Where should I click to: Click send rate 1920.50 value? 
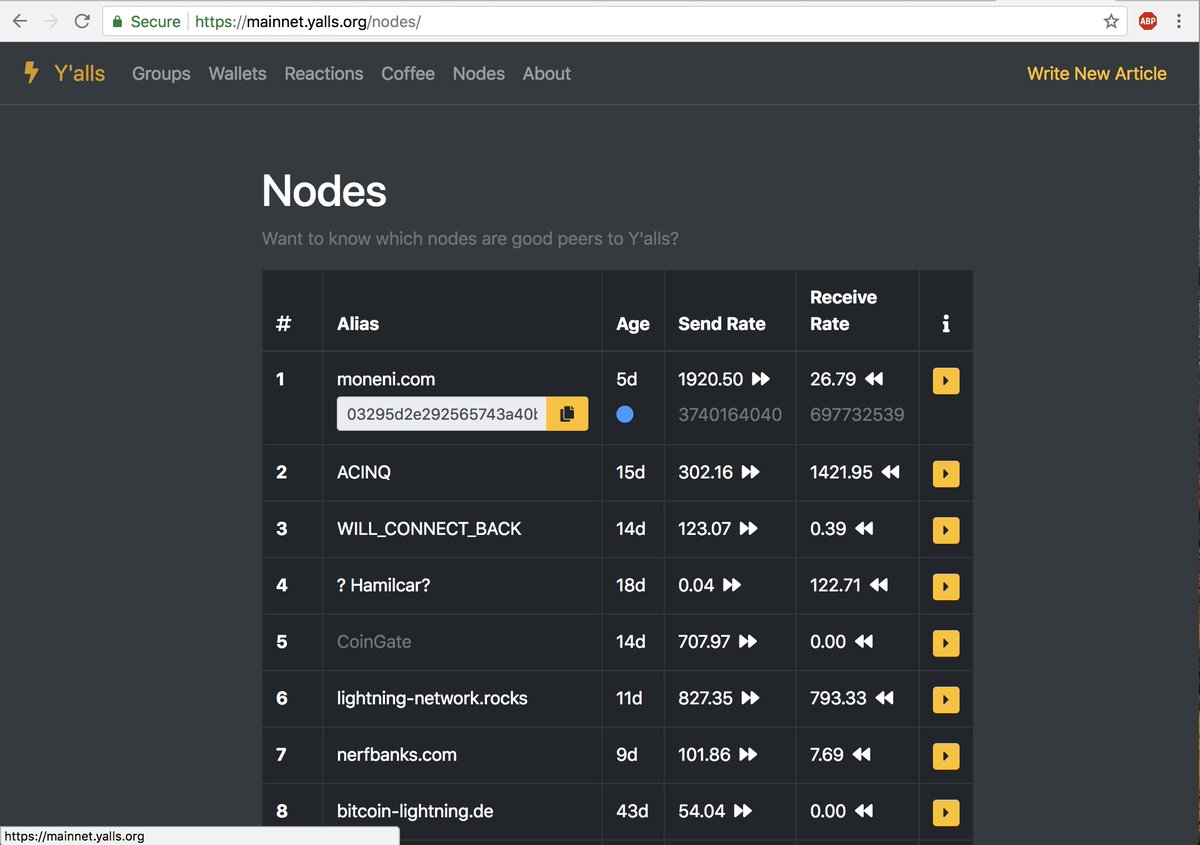(x=711, y=379)
